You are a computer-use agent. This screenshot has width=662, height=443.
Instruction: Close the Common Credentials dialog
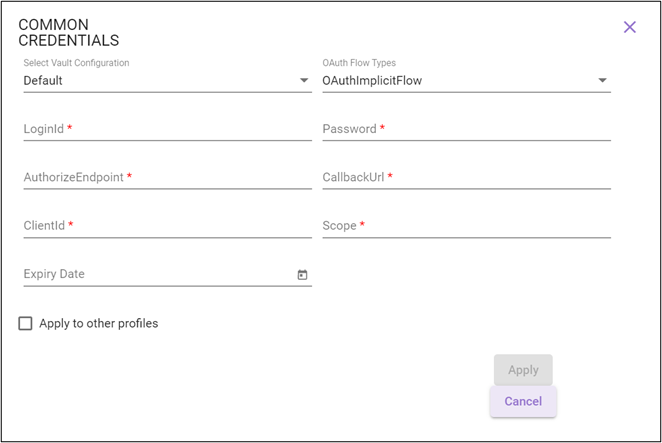(630, 27)
